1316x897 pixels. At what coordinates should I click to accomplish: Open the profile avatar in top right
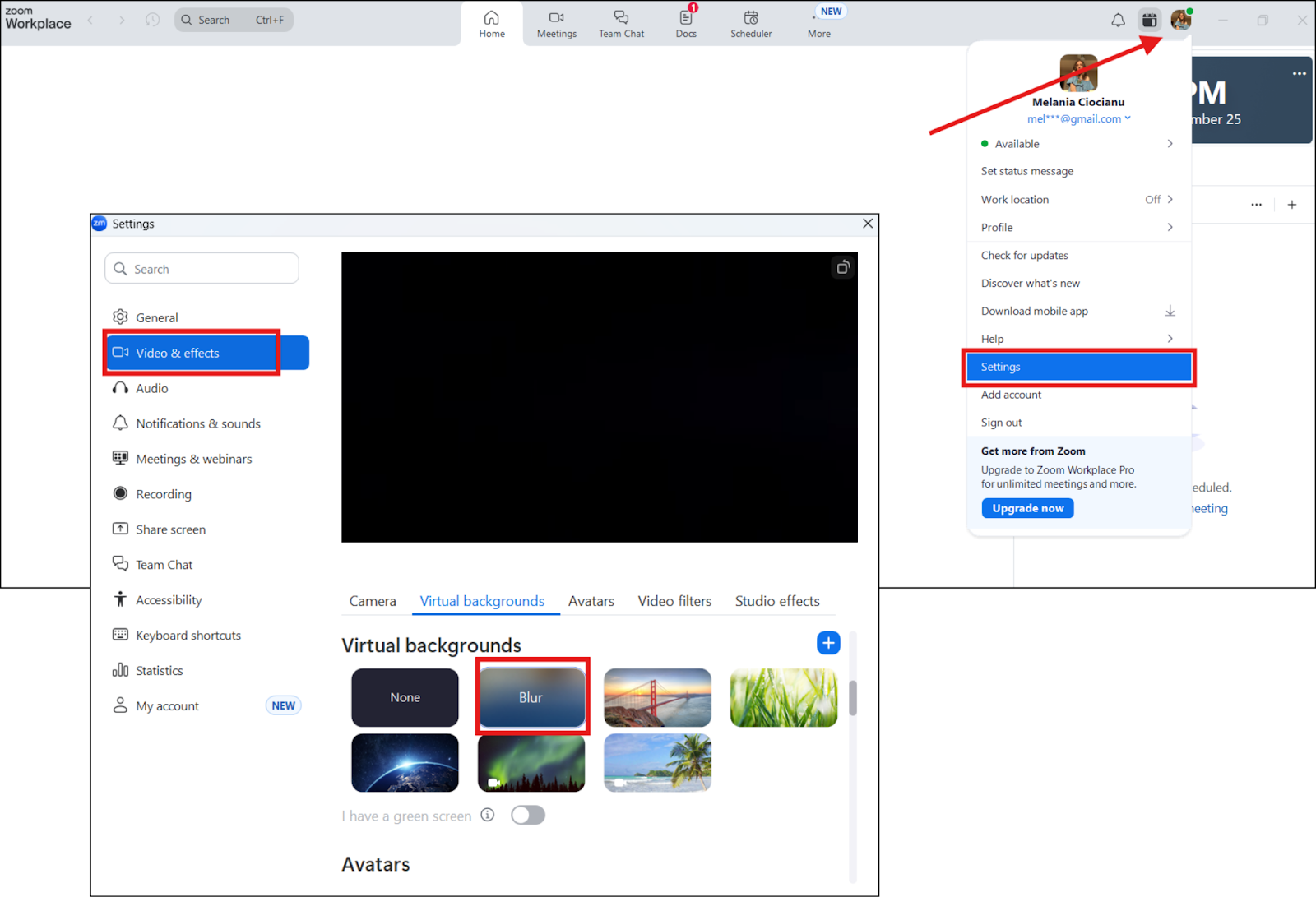(1181, 21)
